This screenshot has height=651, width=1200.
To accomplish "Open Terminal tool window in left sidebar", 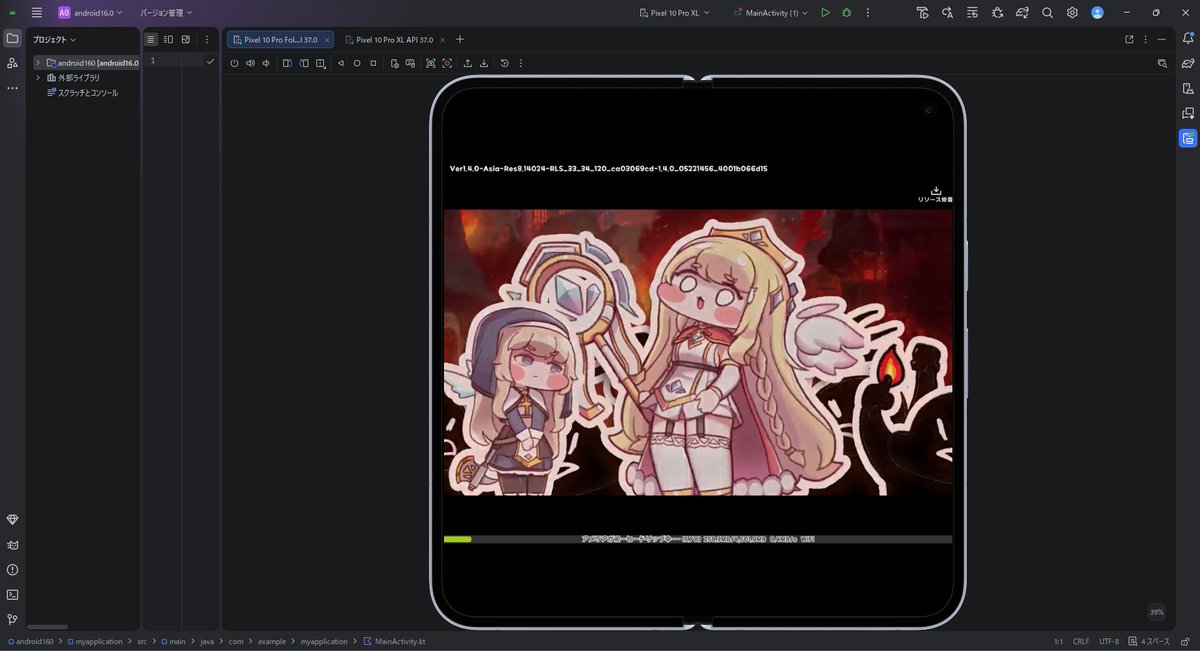I will (12, 594).
